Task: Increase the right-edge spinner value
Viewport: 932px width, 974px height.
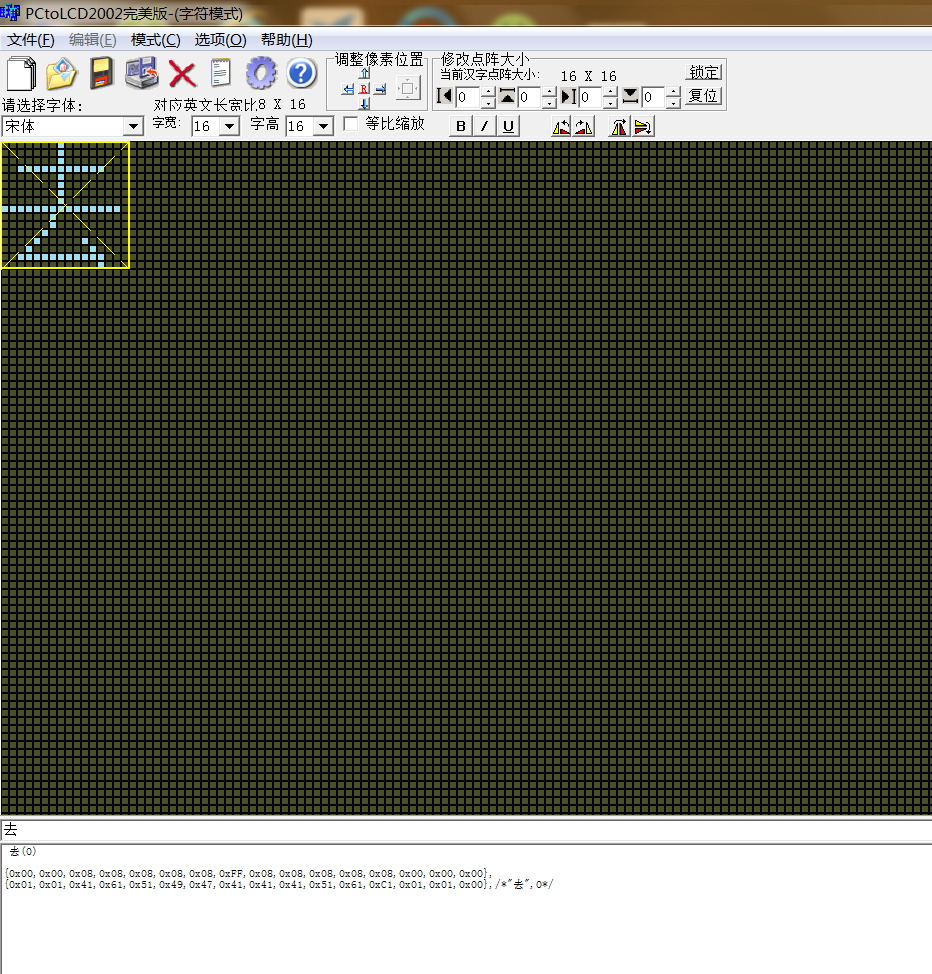Action: [x=610, y=91]
